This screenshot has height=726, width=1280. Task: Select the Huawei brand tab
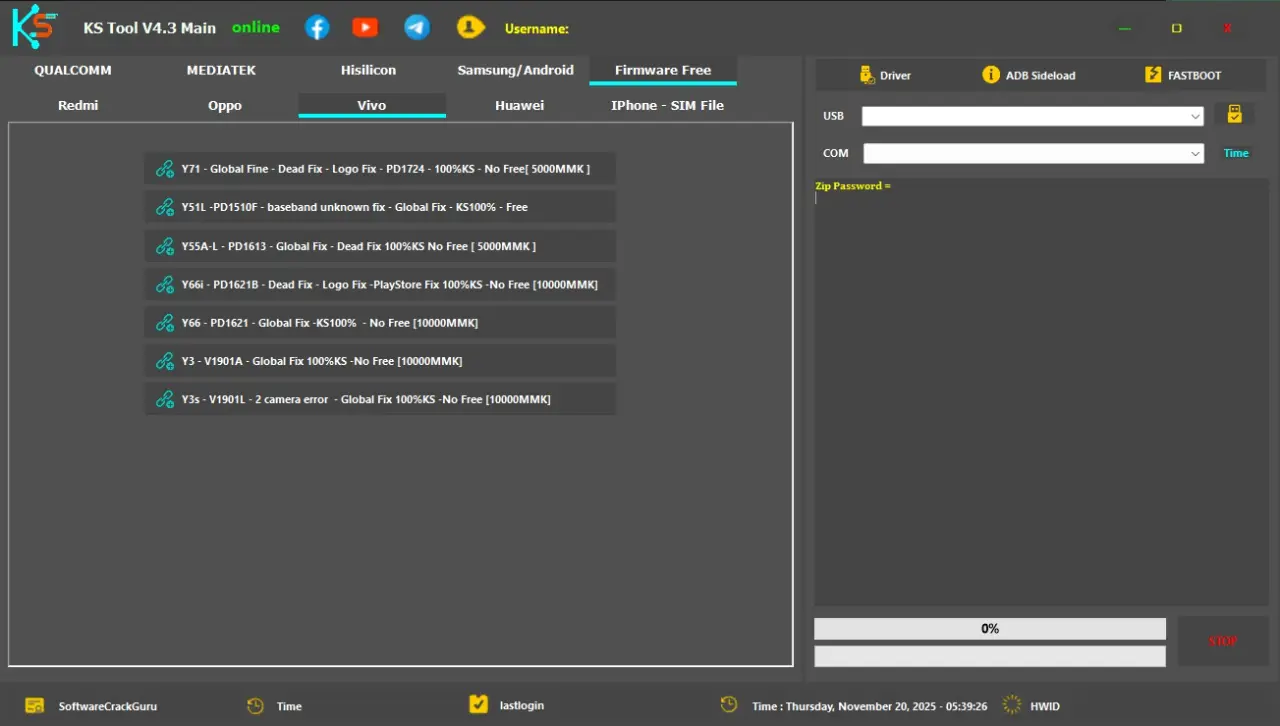pyautogui.click(x=520, y=105)
